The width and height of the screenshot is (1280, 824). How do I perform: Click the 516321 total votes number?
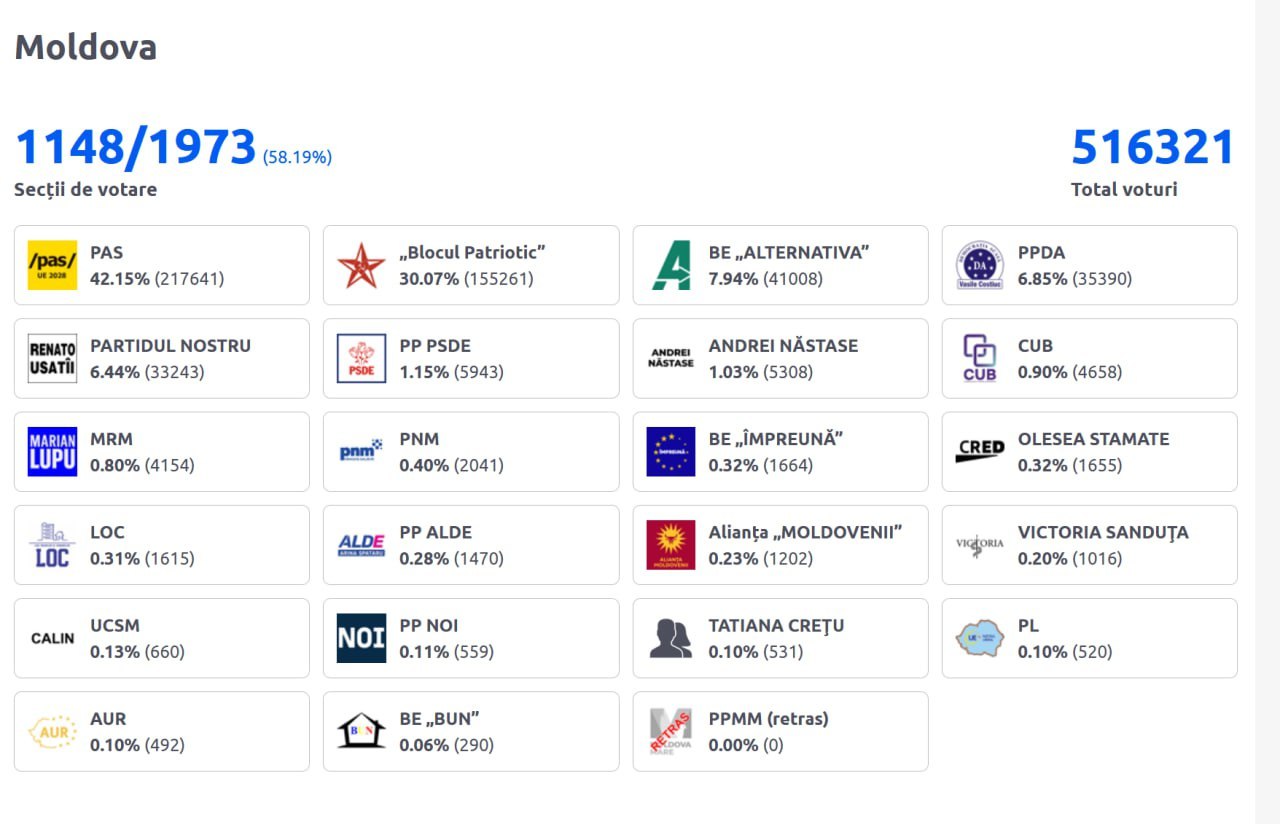(x=1153, y=148)
